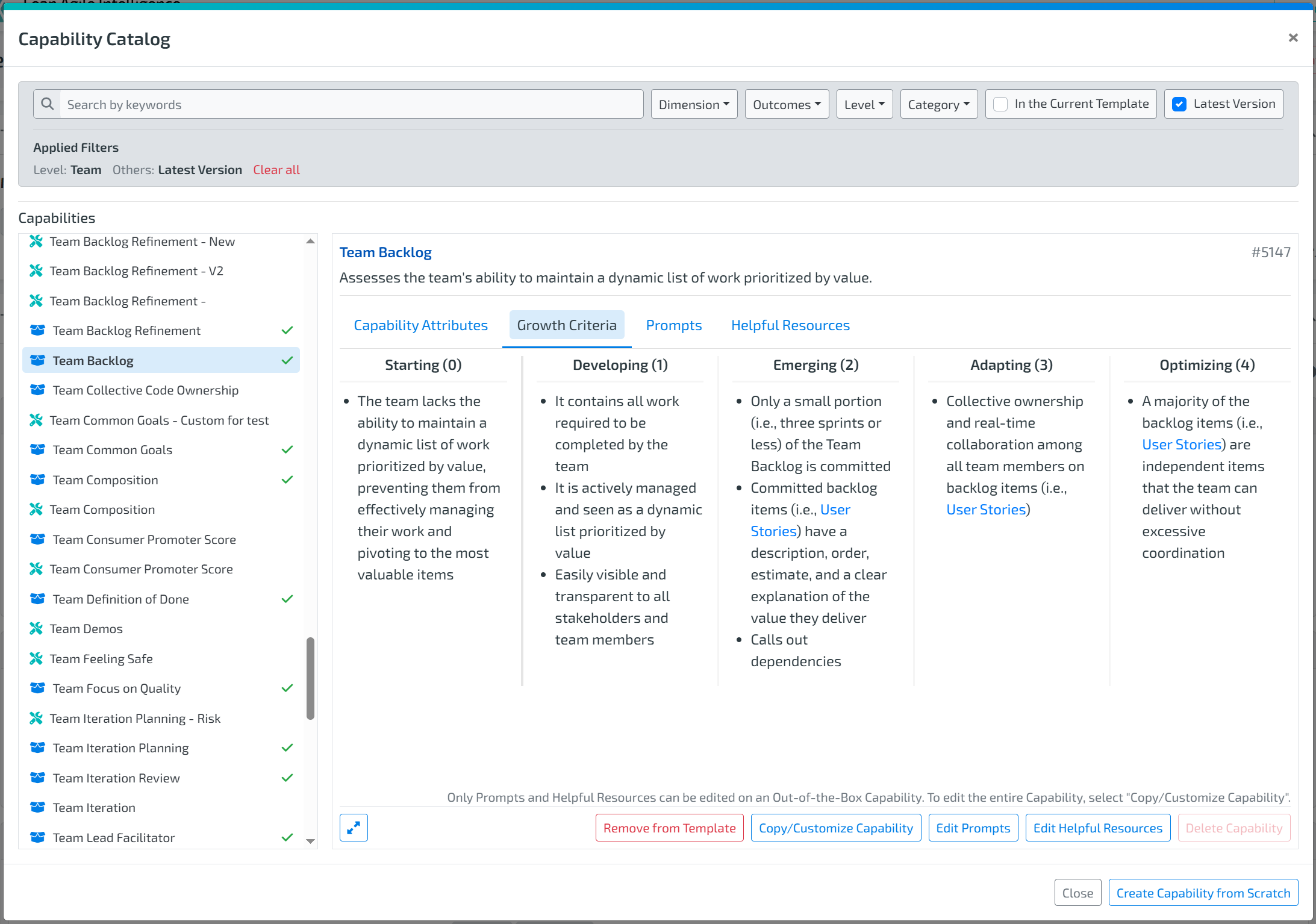Click the expand fullscreen arrows icon
Image resolution: width=1316 pixels, height=924 pixels.
coord(354,828)
